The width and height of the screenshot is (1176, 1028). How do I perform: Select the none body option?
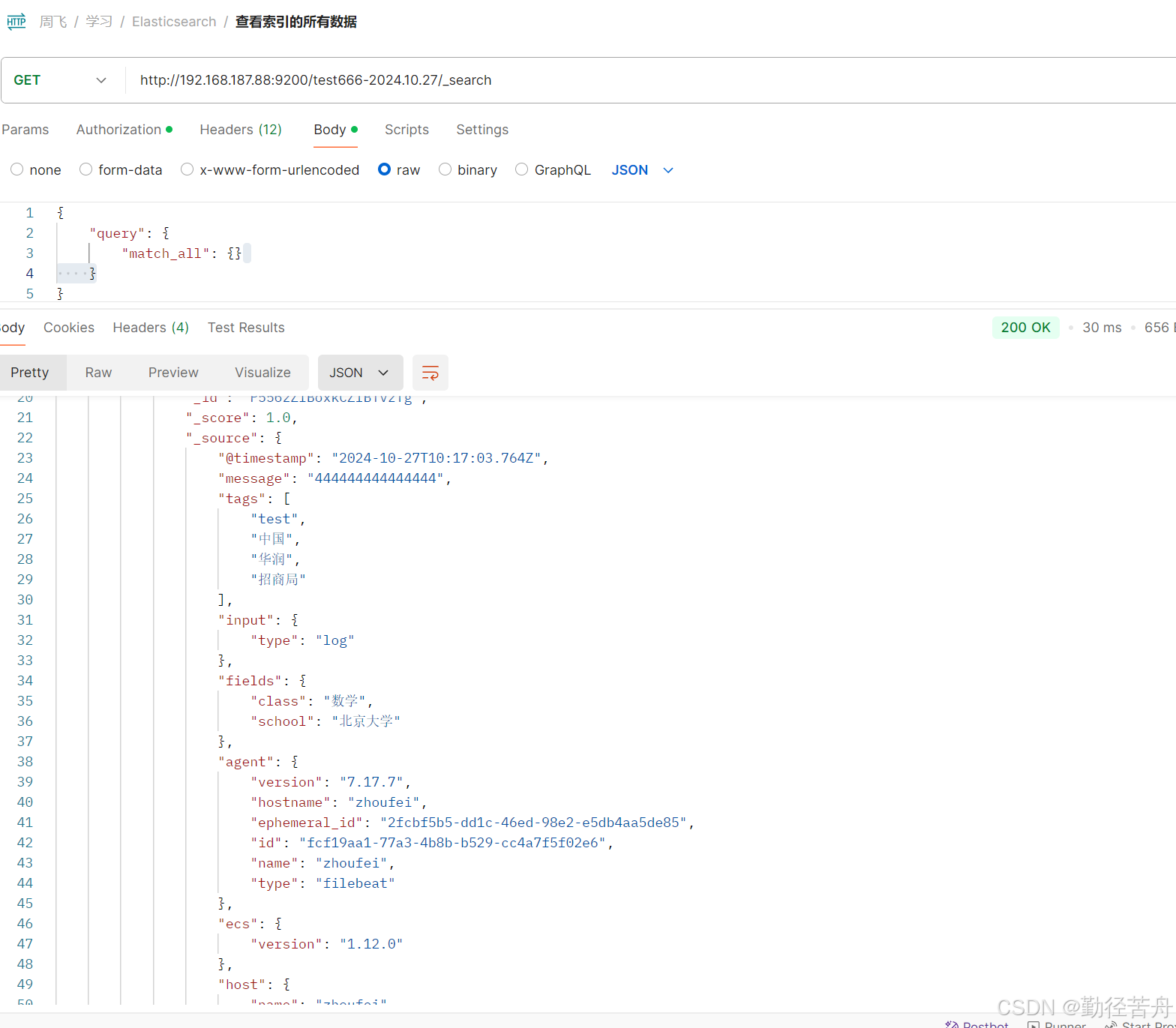point(36,170)
